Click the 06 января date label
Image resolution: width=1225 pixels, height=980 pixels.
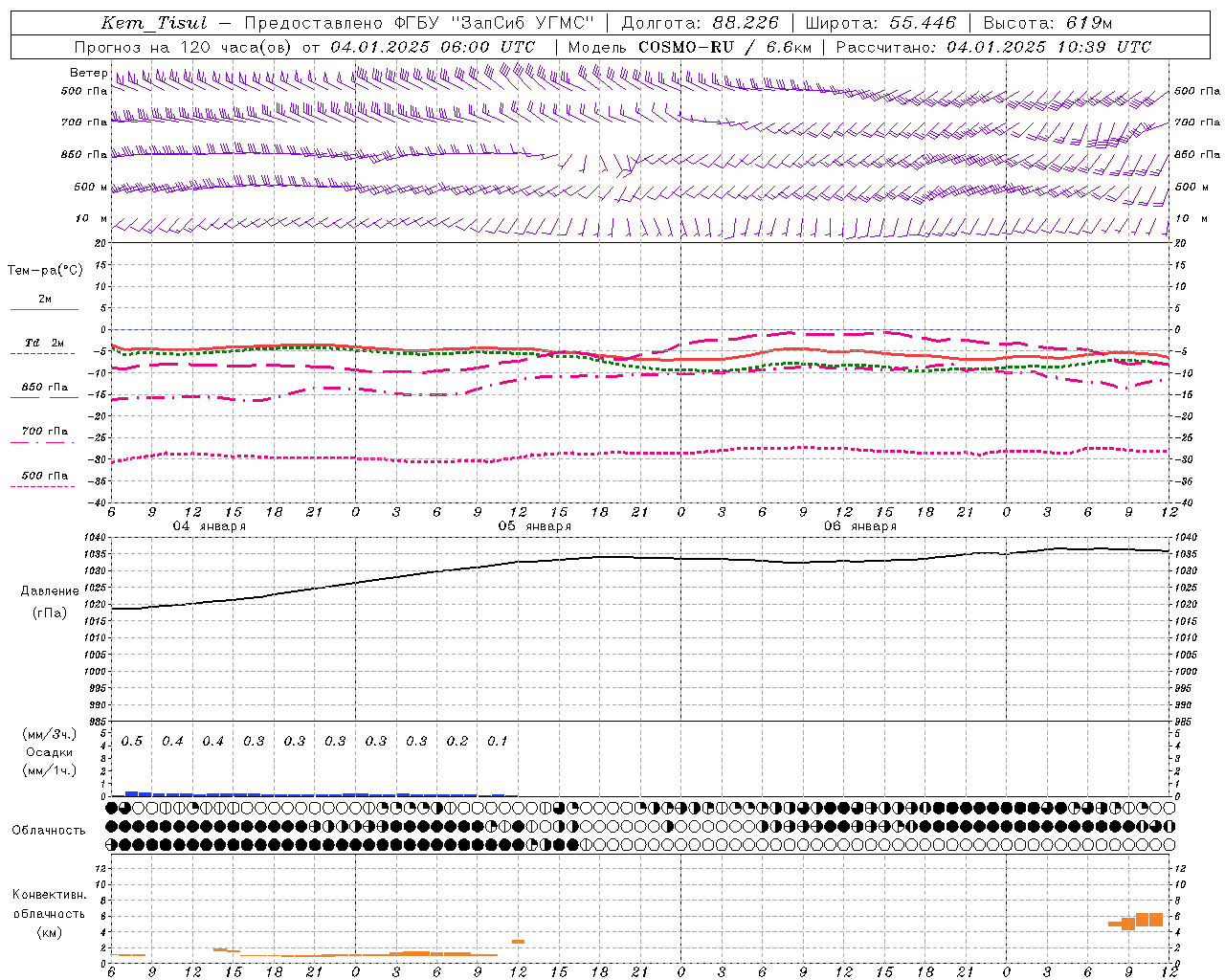pos(859,526)
